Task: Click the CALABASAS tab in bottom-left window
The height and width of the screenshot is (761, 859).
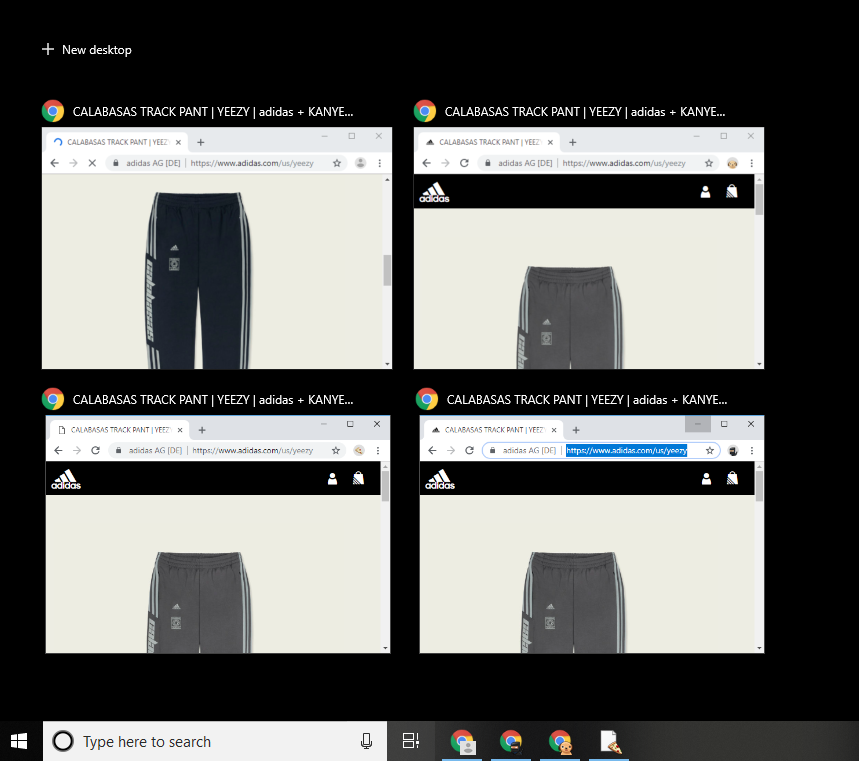Action: [118, 429]
